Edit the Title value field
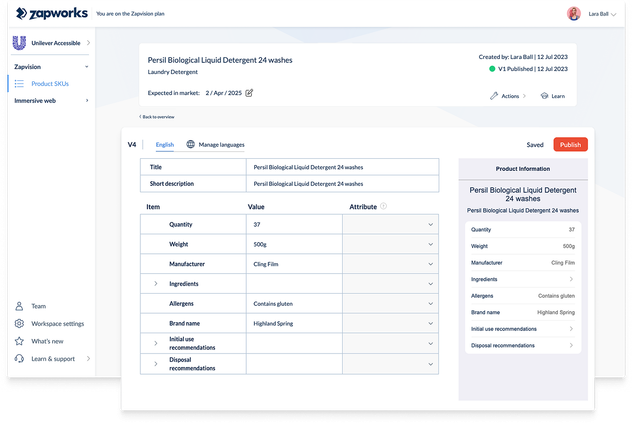The width and height of the screenshot is (632, 425). [x=343, y=167]
